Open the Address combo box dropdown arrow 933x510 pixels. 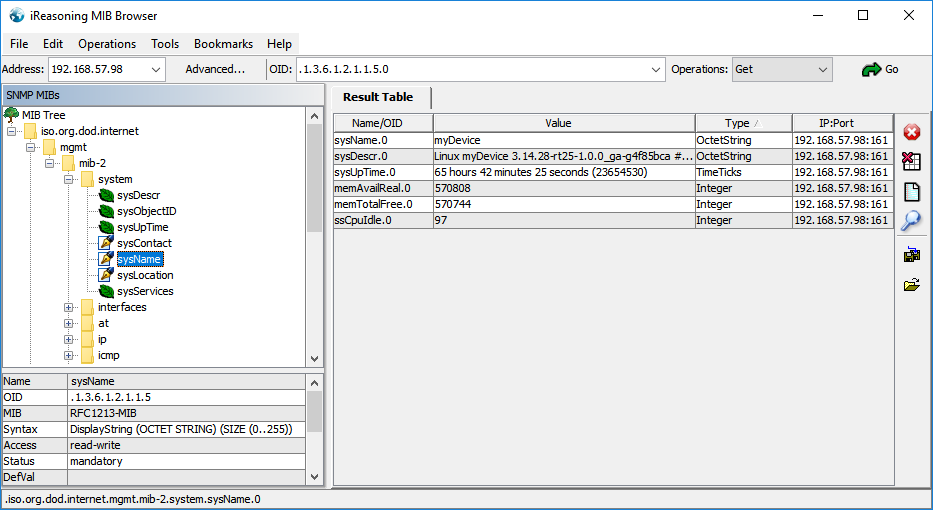click(156, 70)
